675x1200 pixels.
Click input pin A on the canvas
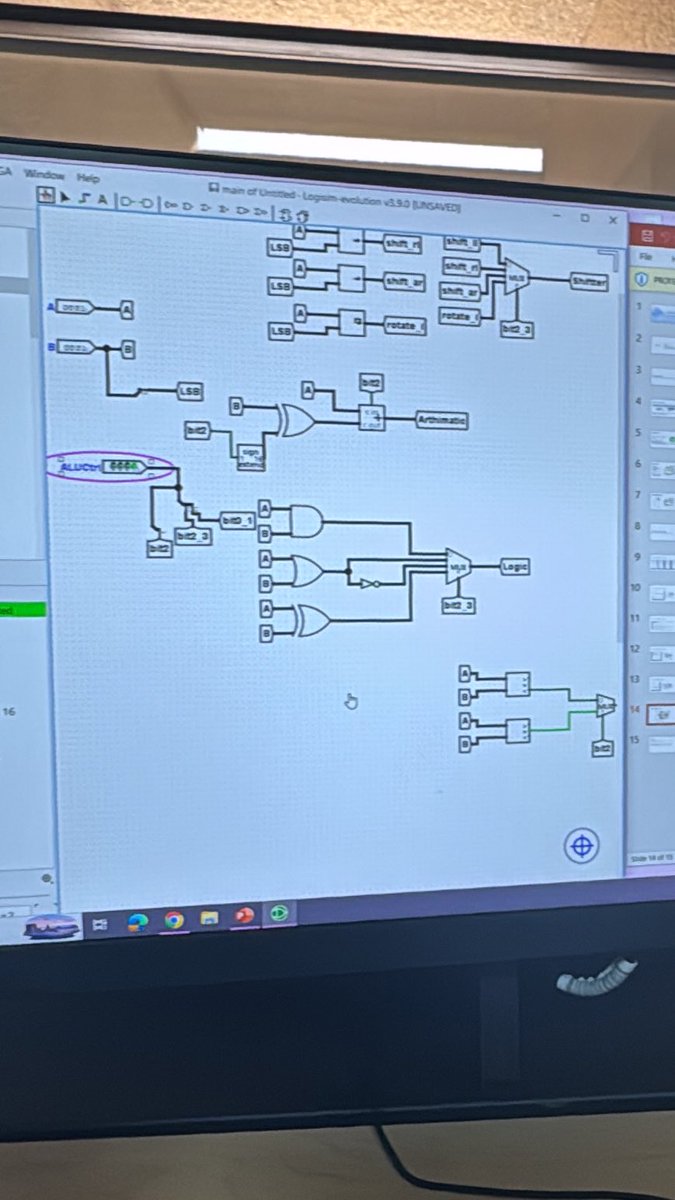(75, 308)
